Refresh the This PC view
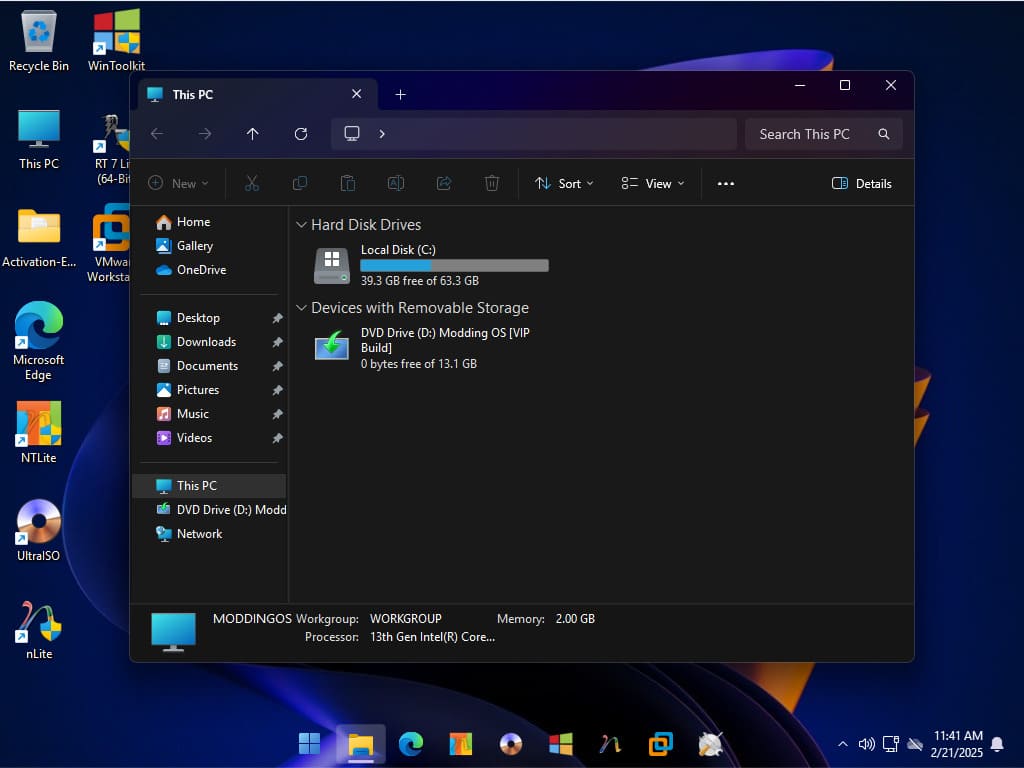Image resolution: width=1024 pixels, height=768 pixels. click(301, 134)
